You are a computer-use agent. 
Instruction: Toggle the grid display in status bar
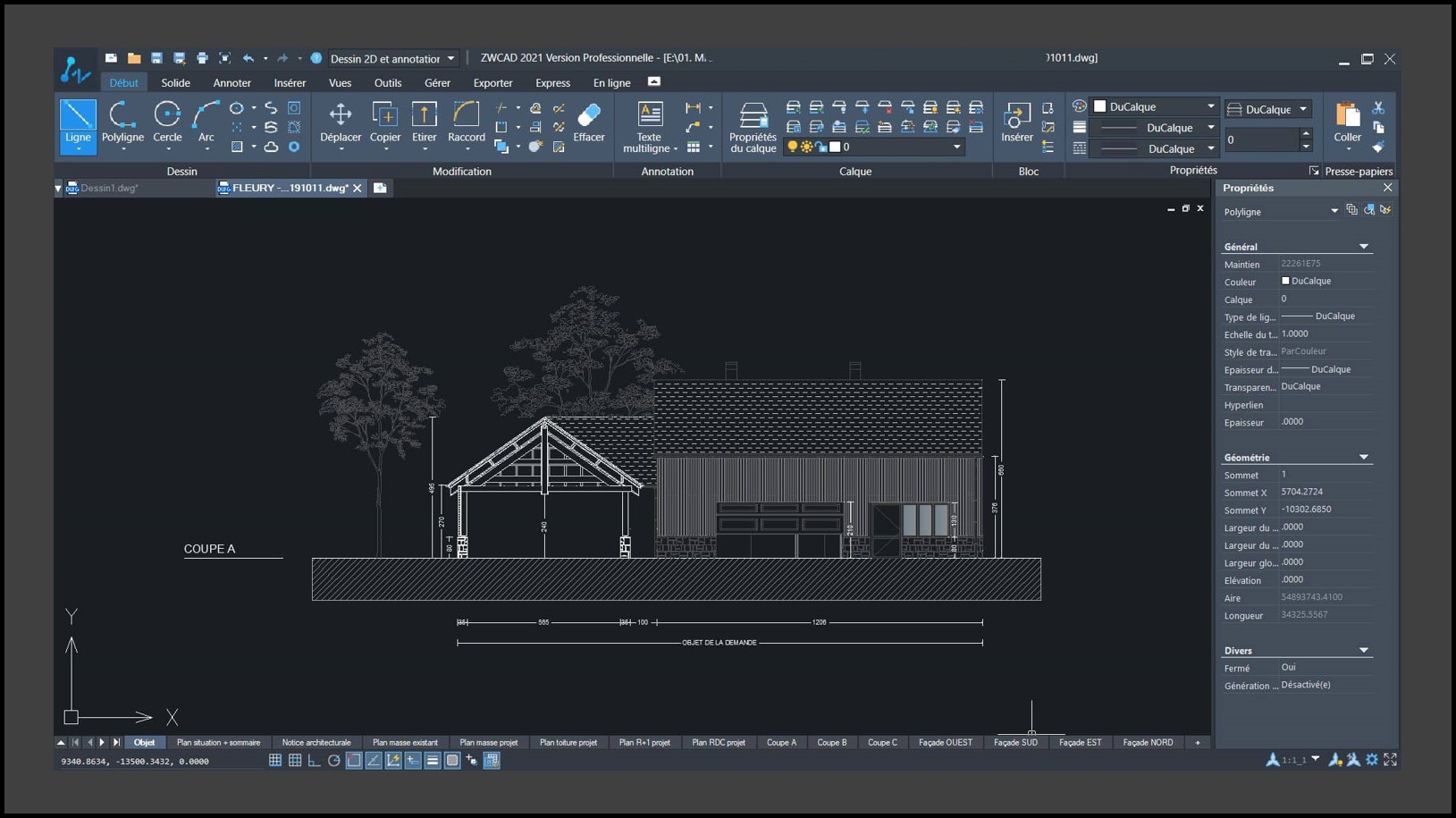coord(294,761)
